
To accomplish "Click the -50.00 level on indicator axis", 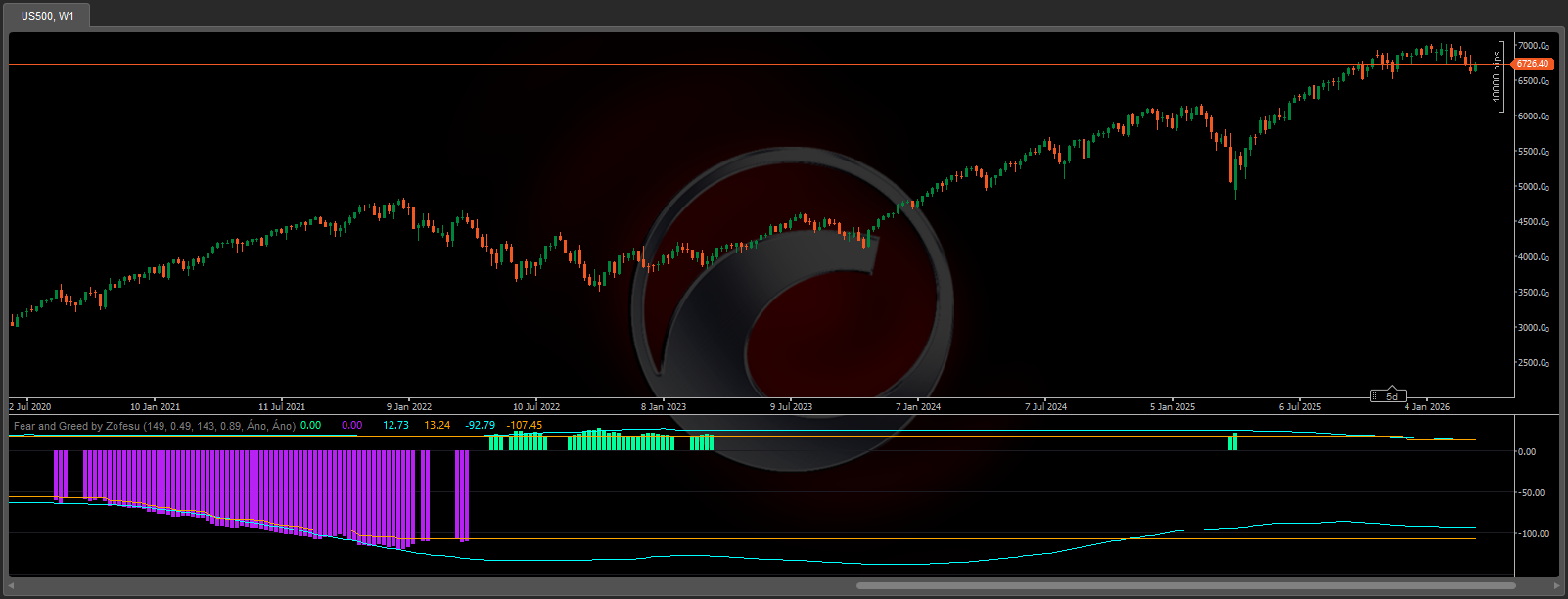I will coord(1533,493).
